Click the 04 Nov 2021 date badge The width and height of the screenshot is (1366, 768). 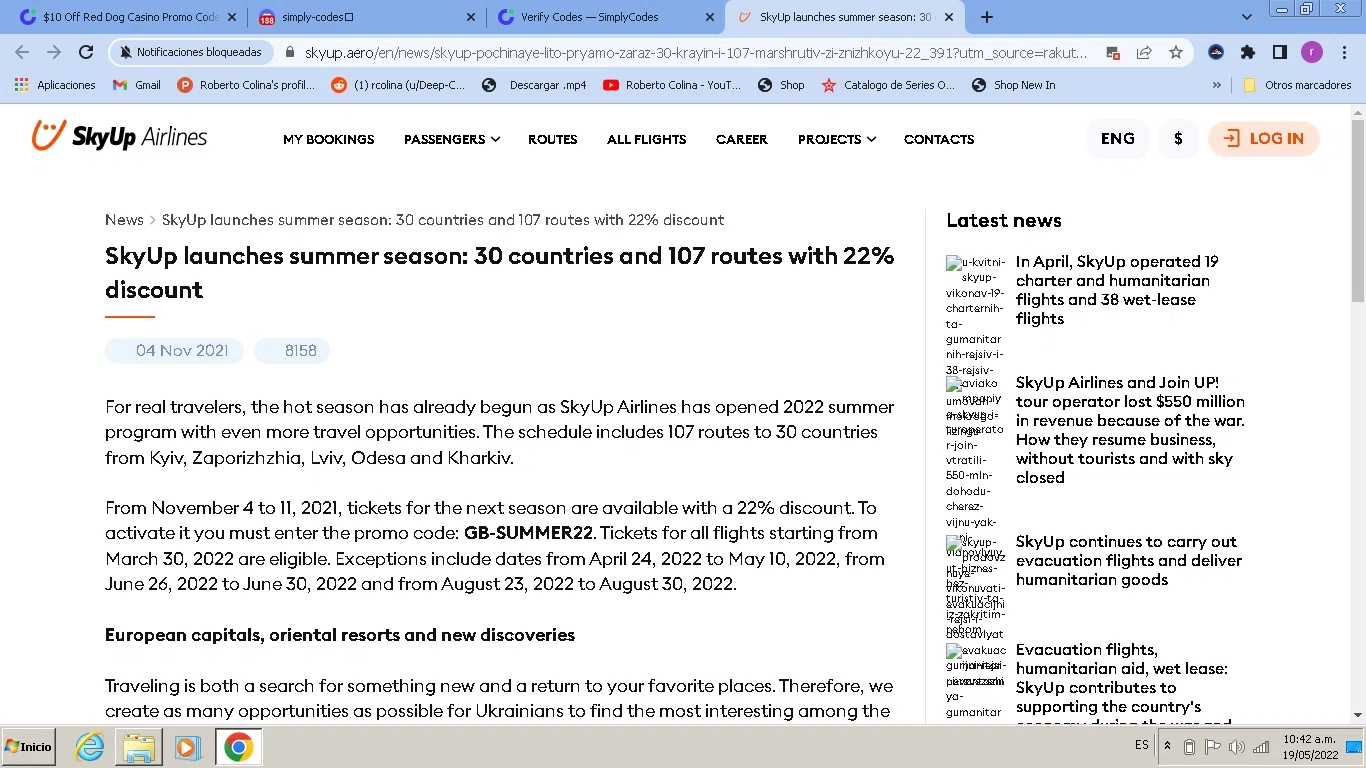174,351
